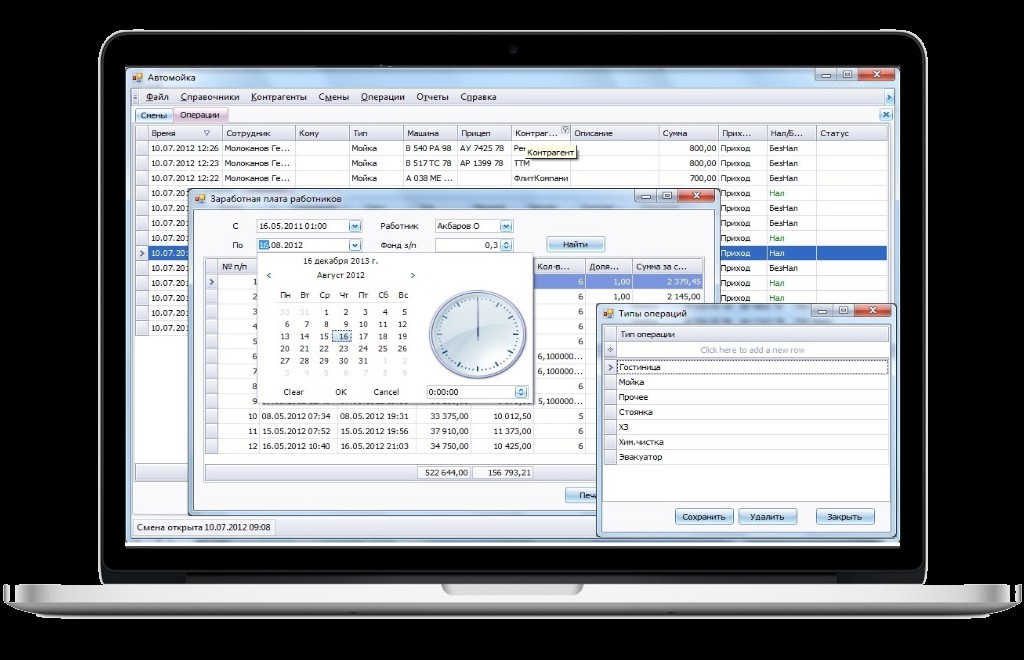This screenshot has height=660, width=1024.
Task: Minimize the Автомойка main window
Action: click(x=825, y=75)
